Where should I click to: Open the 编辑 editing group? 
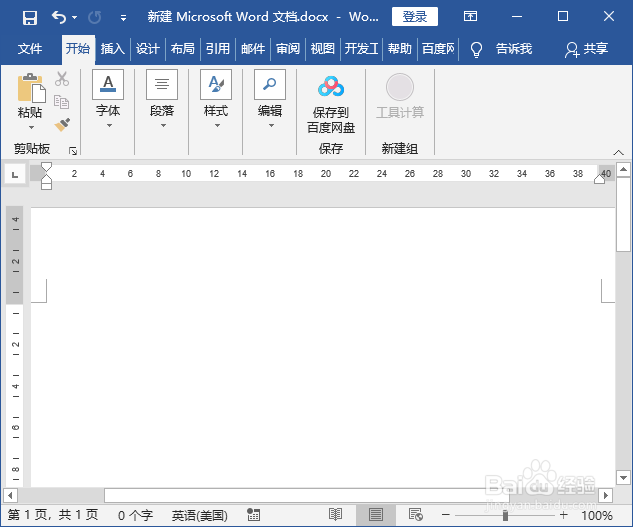270,84
